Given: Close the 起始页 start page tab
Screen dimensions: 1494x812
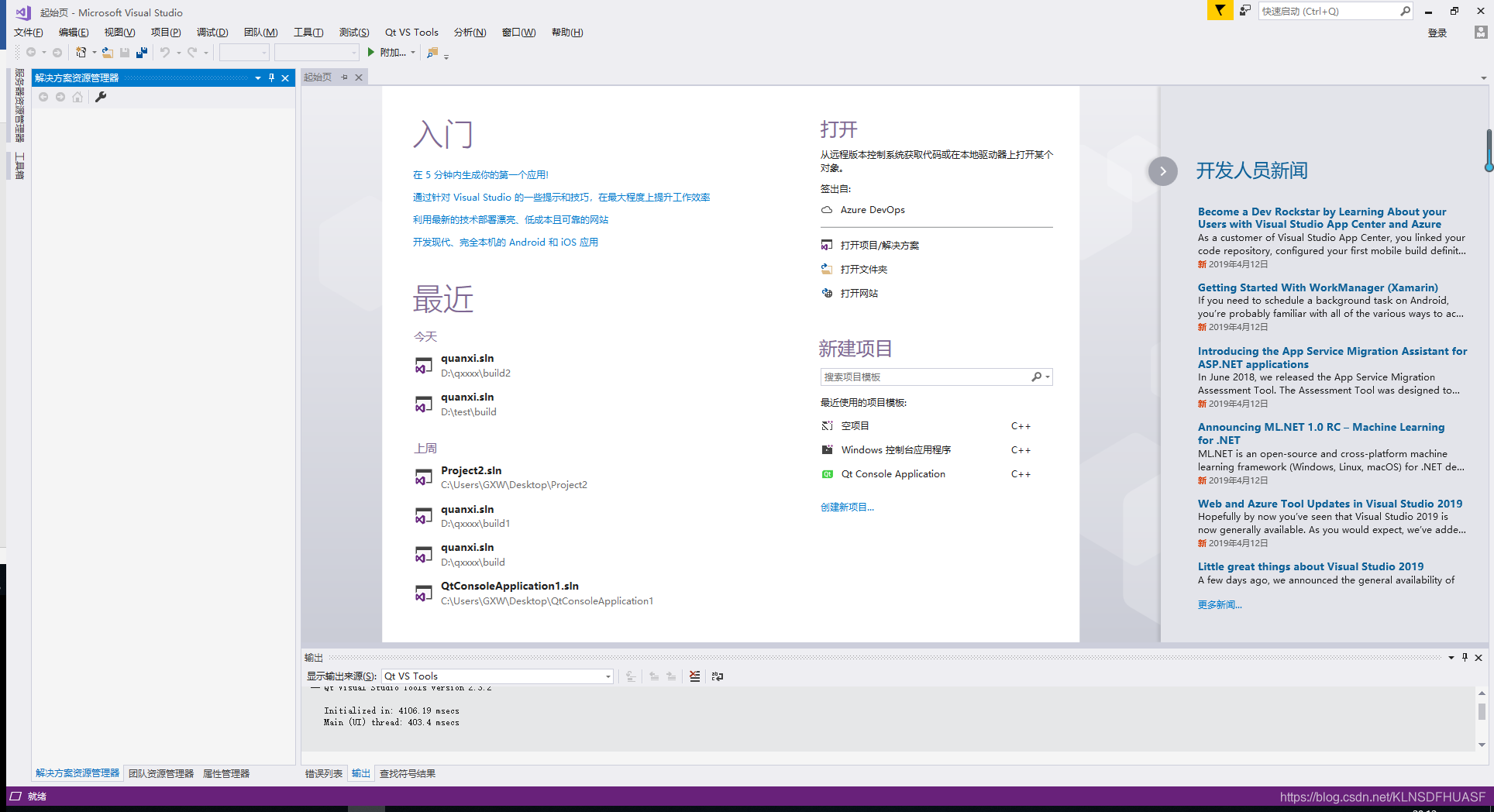Looking at the screenshot, I should pos(359,77).
